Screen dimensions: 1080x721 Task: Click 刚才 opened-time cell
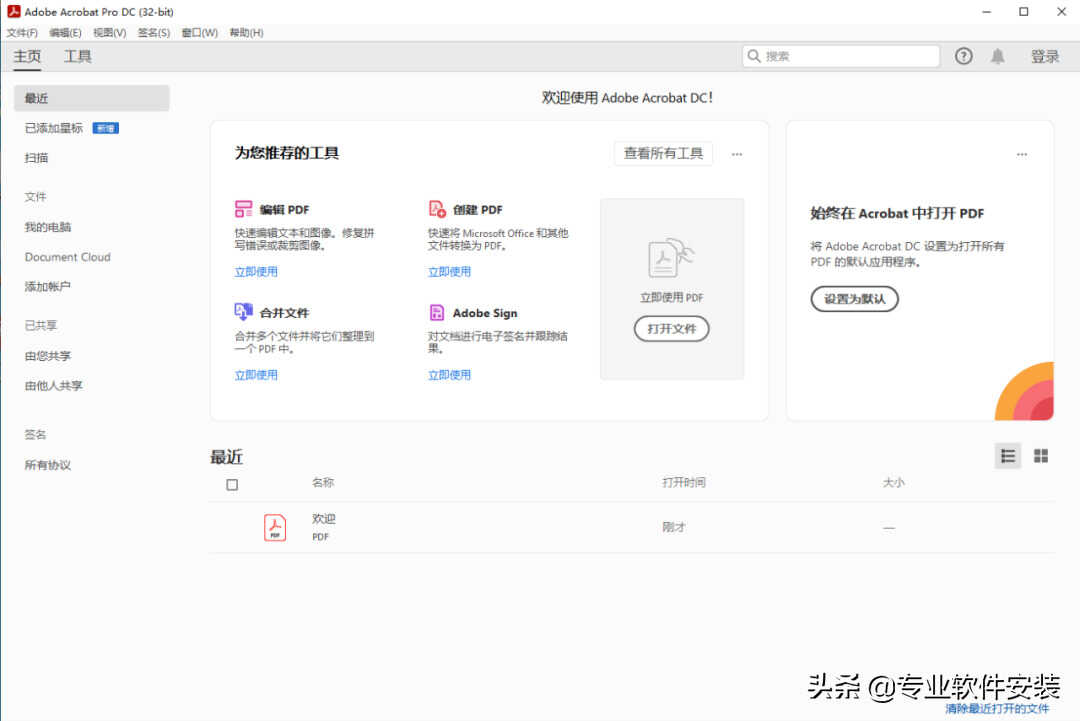click(x=674, y=527)
